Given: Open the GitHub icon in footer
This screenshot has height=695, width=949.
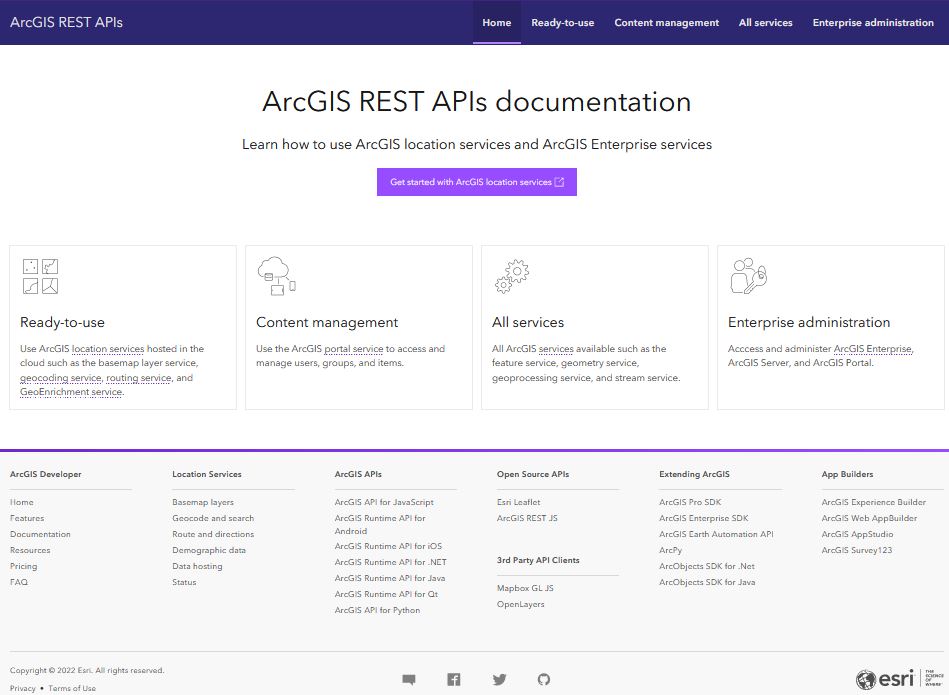Looking at the screenshot, I should coord(544,680).
